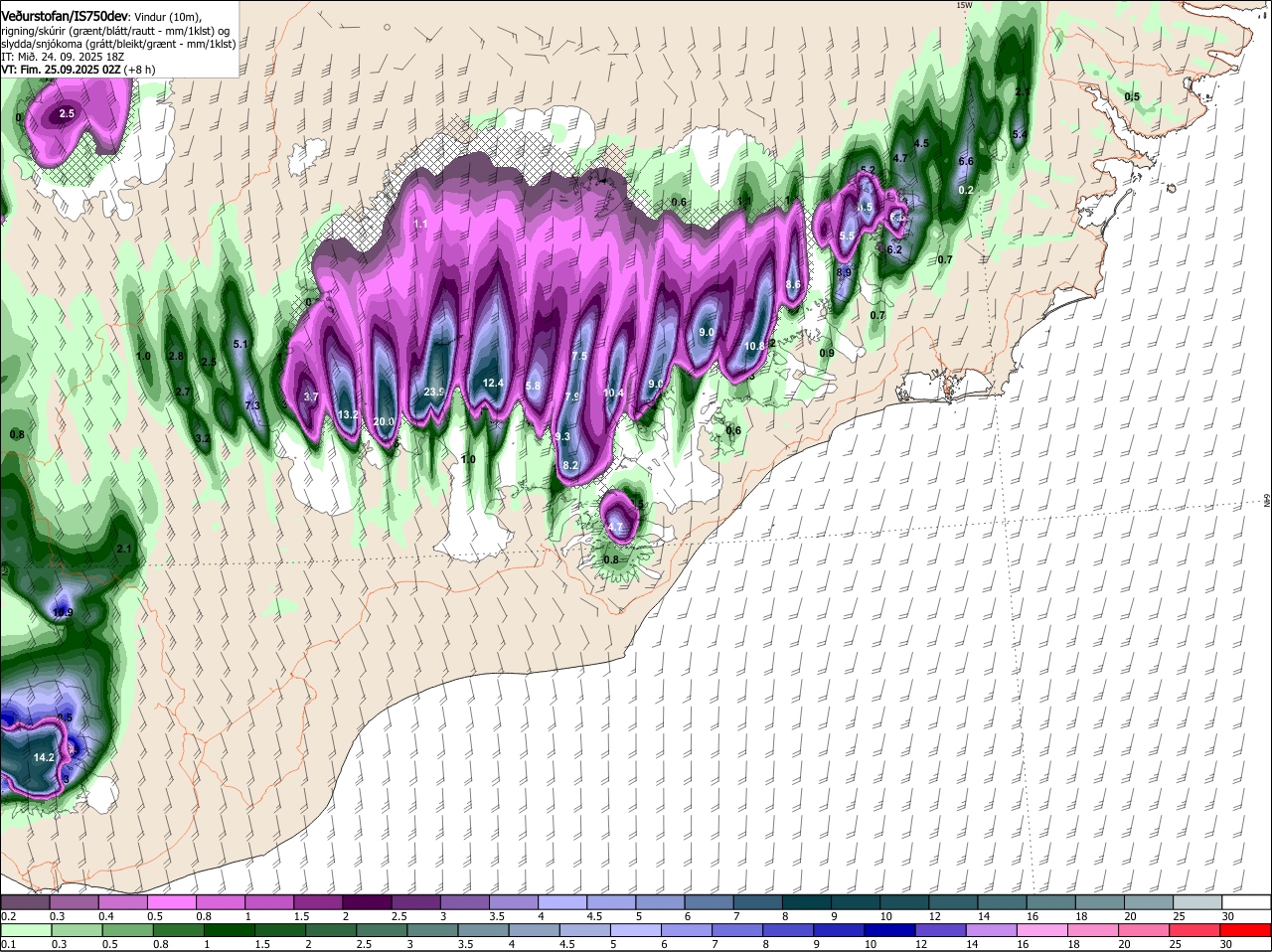This screenshot has height=952, width=1272.
Task: Click the valid time line 'VT: Fim. 25.09.2025 02Z (+8 h)'
Action: (79, 70)
